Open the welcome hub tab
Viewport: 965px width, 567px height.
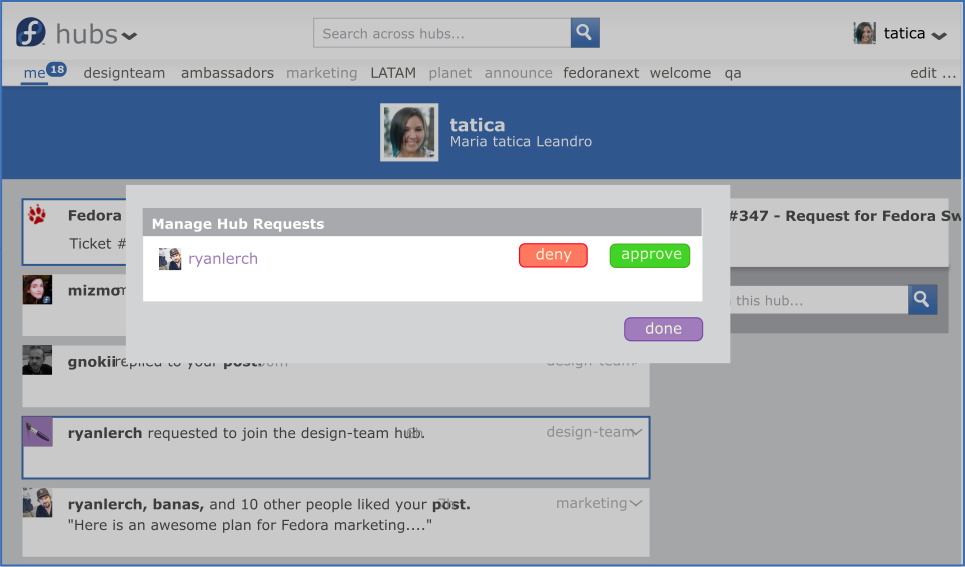[680, 73]
